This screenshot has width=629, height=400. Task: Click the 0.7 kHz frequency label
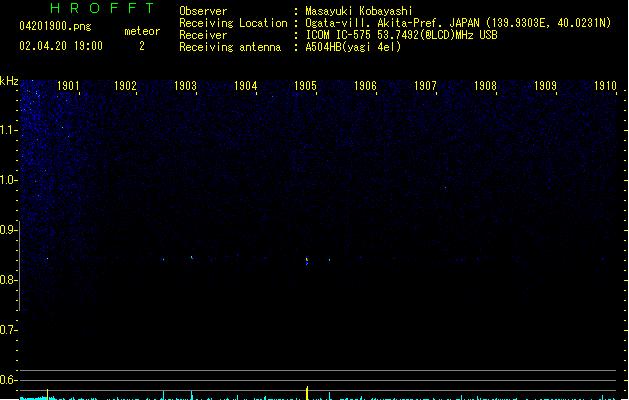[x=8, y=330]
